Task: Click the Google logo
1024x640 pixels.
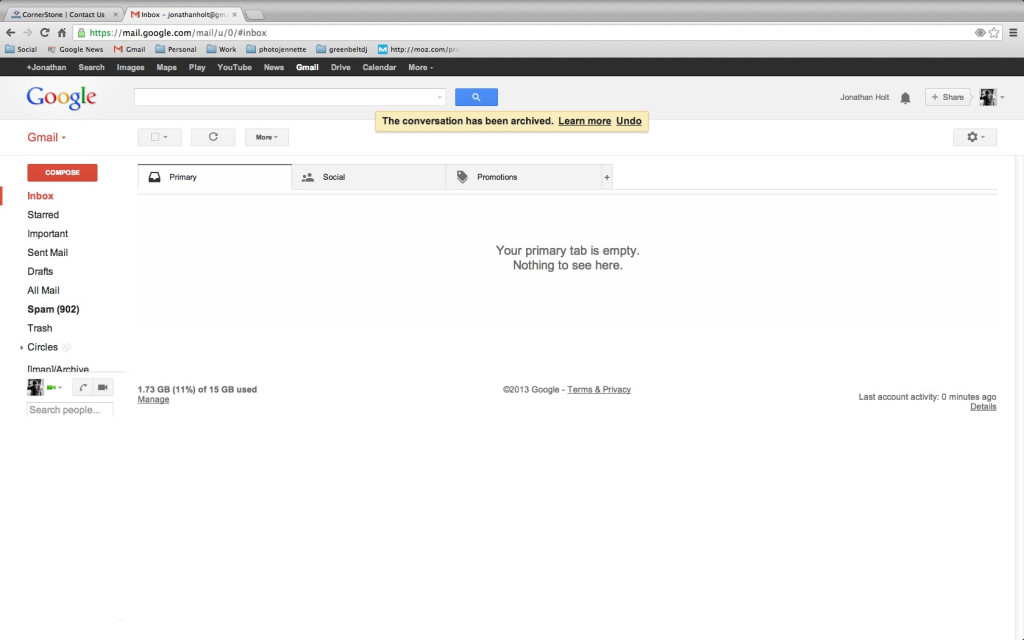Action: tap(61, 98)
